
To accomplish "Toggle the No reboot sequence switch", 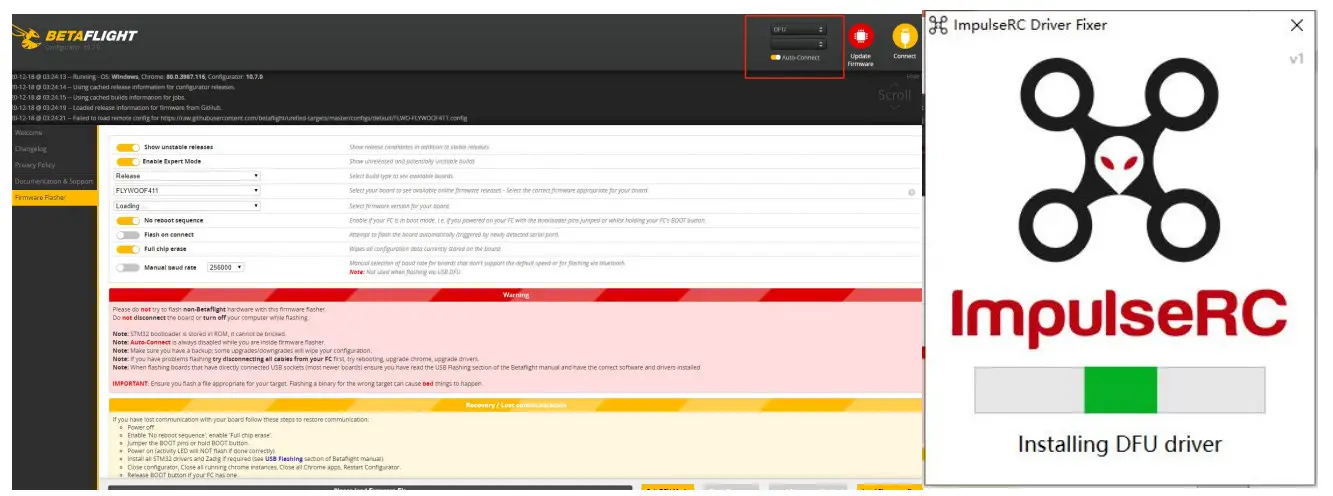I will coord(128,220).
